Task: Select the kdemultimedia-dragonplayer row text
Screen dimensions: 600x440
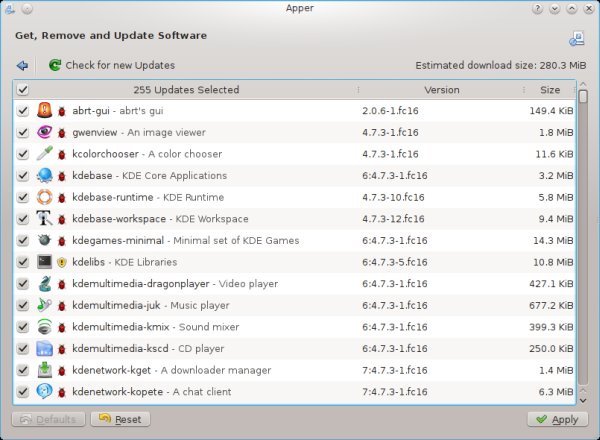Action: pyautogui.click(x=175, y=284)
